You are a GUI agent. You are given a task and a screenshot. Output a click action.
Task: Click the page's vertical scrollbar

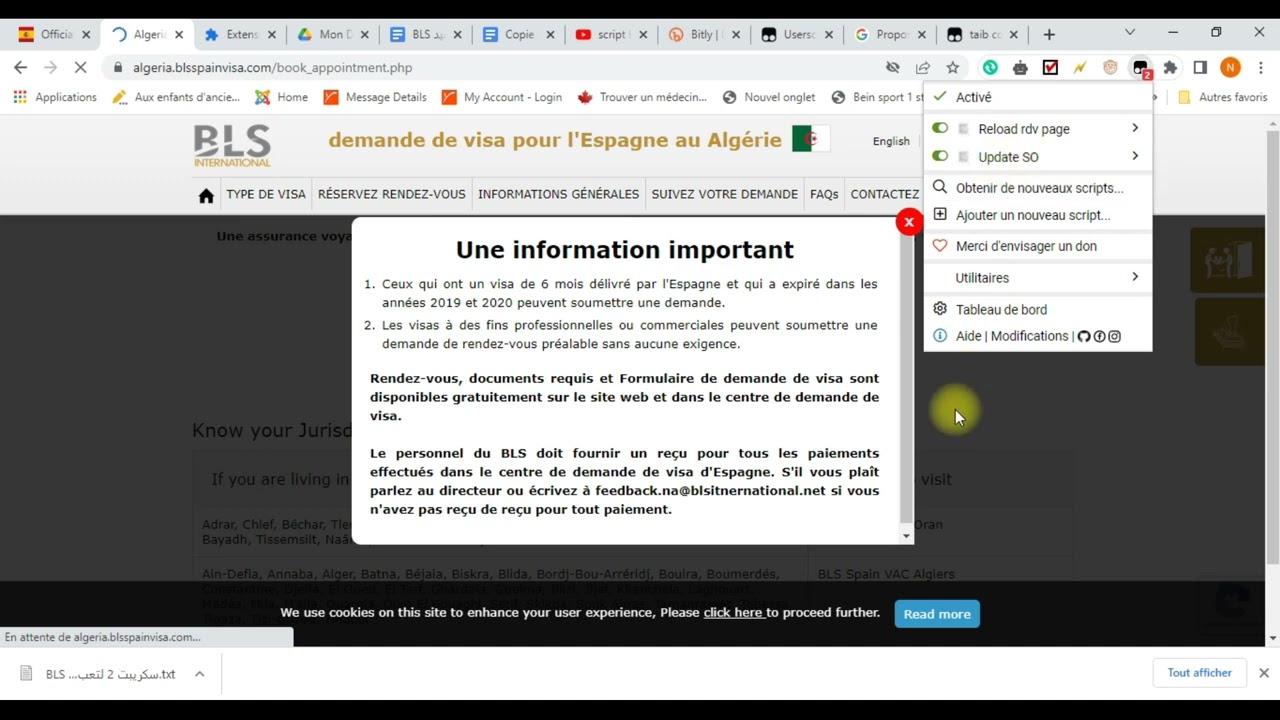pyautogui.click(x=1272, y=346)
